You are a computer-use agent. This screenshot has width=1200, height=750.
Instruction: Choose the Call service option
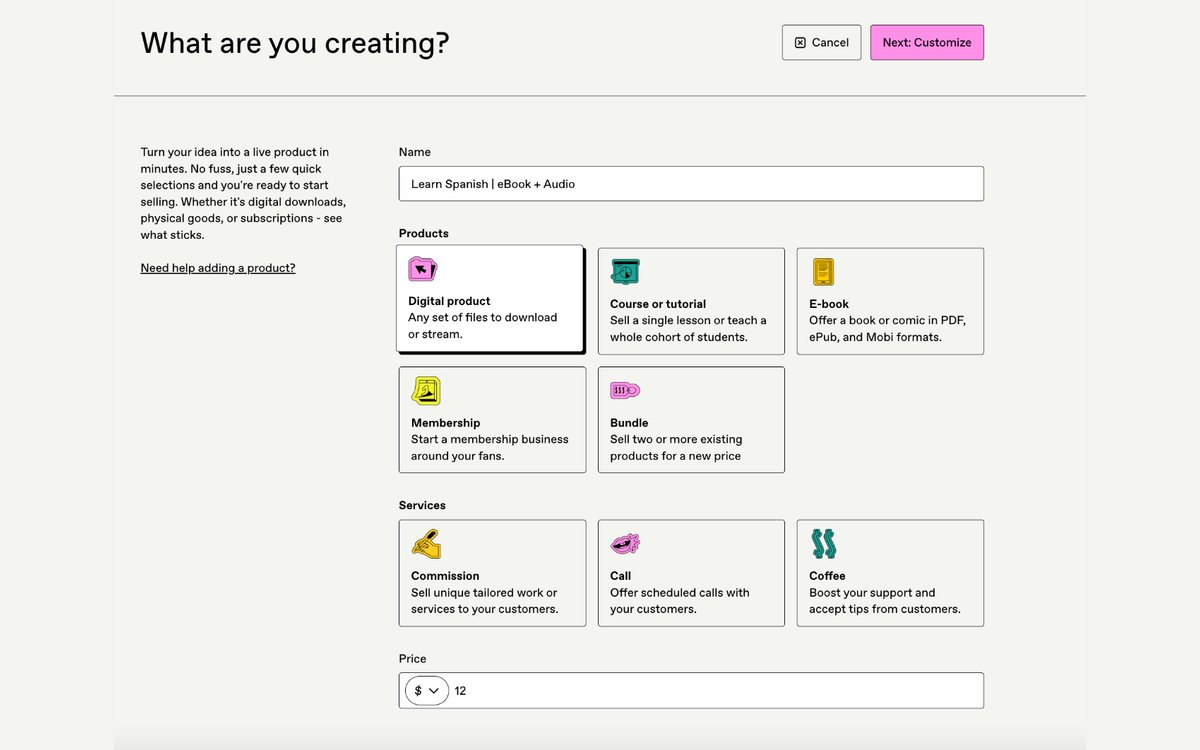click(691, 573)
